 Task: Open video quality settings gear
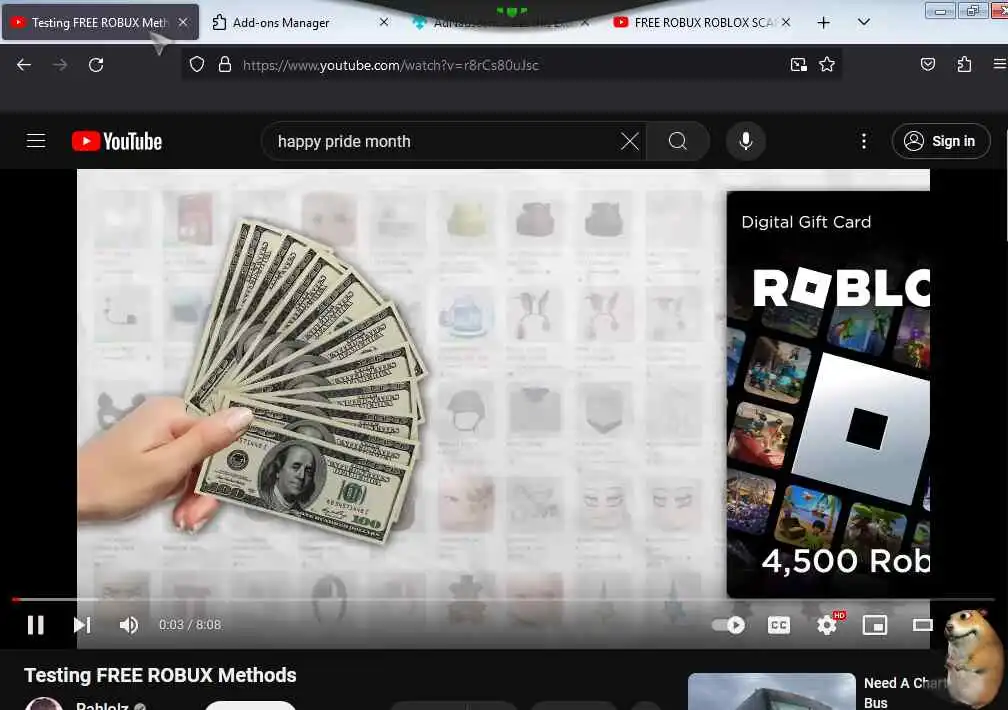pos(827,625)
